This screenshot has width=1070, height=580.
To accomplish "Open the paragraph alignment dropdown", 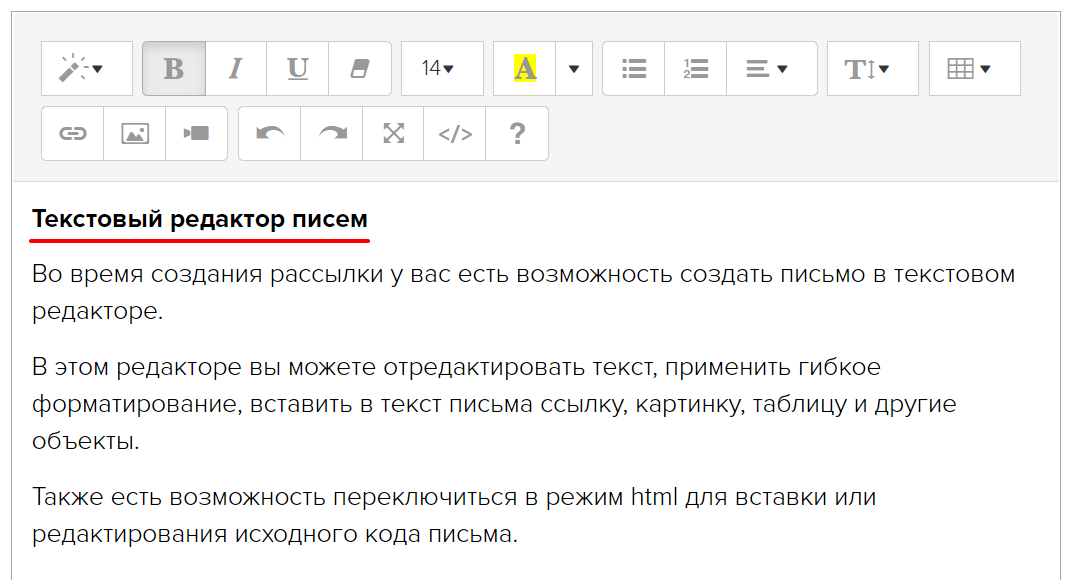I will coord(772,68).
